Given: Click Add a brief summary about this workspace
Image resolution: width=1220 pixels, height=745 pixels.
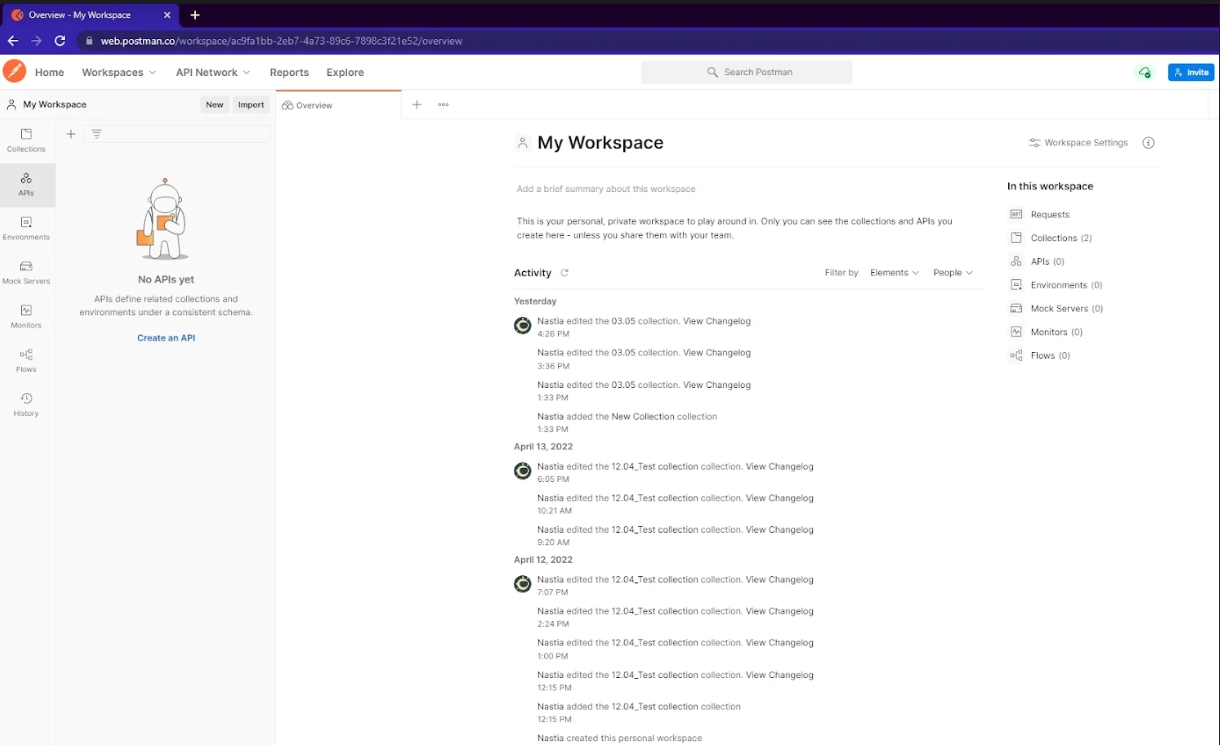Looking at the screenshot, I should [606, 189].
